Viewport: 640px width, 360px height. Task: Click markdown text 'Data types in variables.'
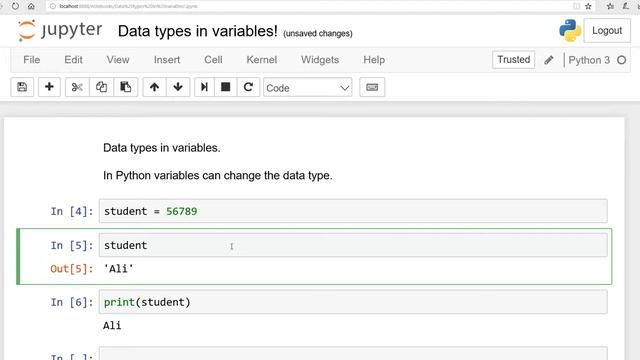[x=162, y=148]
